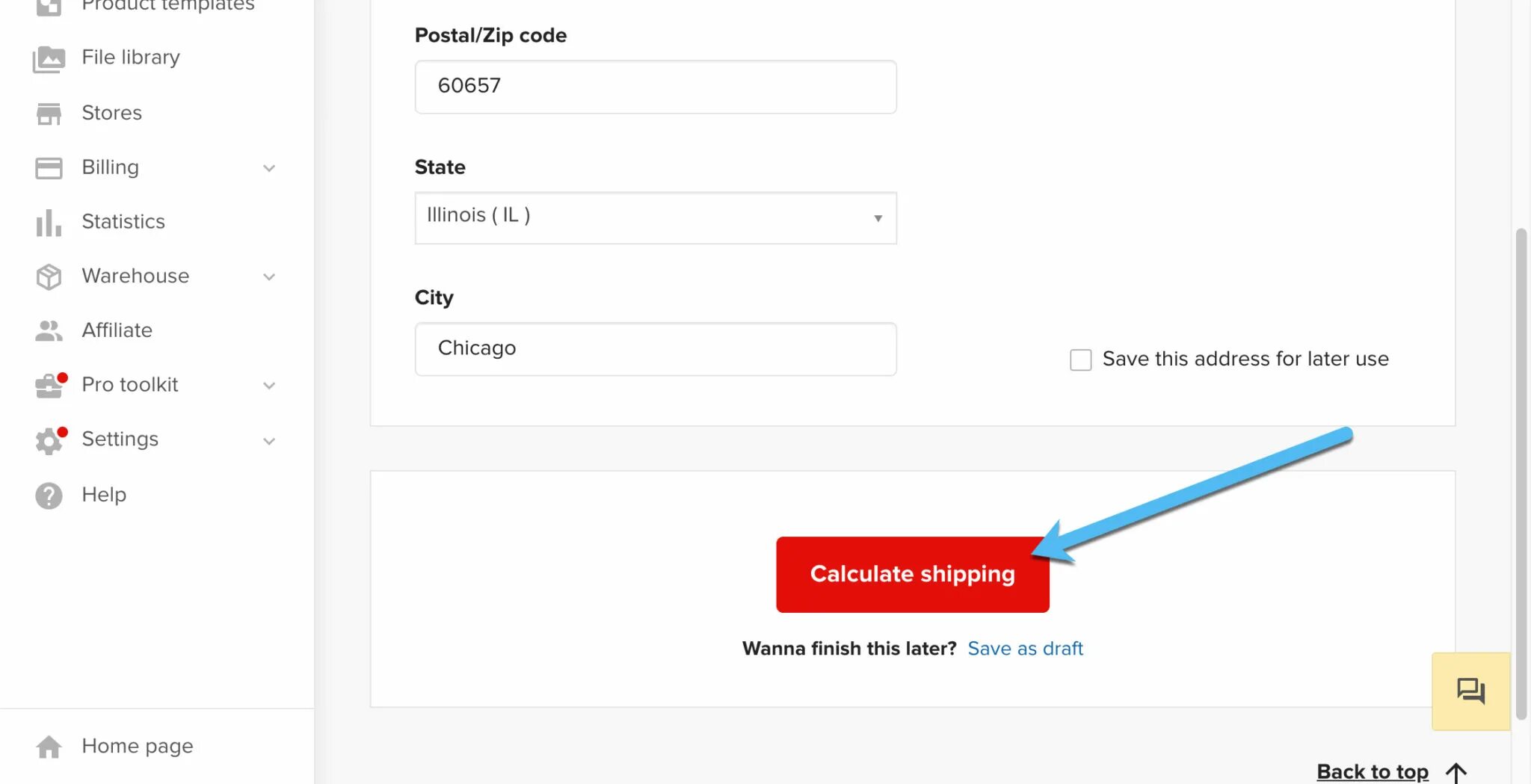1531x784 pixels.
Task: Expand the Warehouse submenu chevron
Action: [269, 277]
